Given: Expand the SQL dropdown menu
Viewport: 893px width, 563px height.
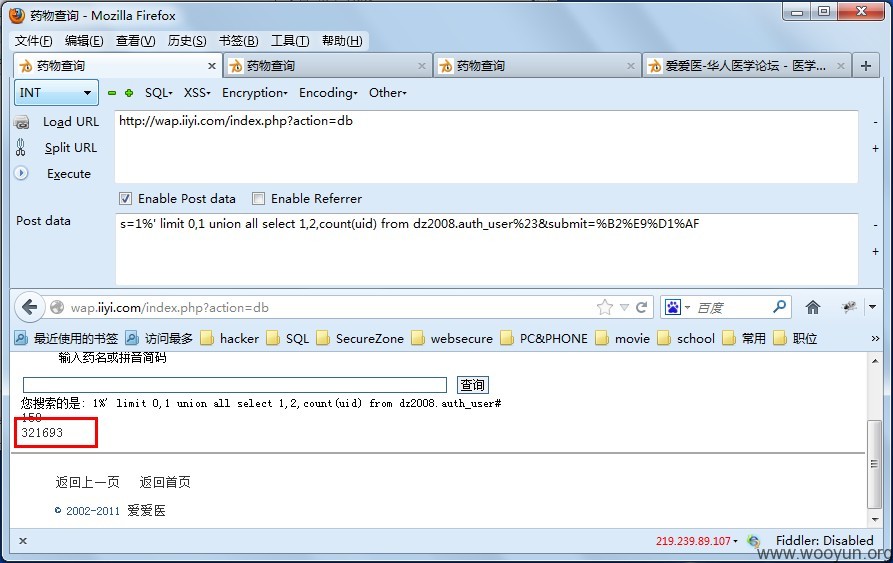Looking at the screenshot, I should coord(158,93).
